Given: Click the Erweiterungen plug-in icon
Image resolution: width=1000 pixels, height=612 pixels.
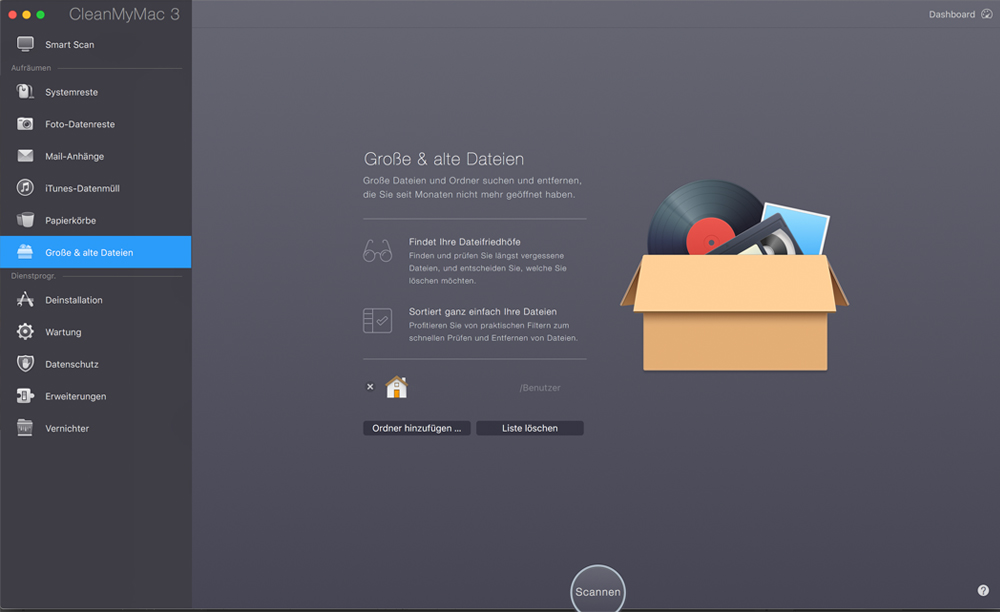Looking at the screenshot, I should [26, 396].
